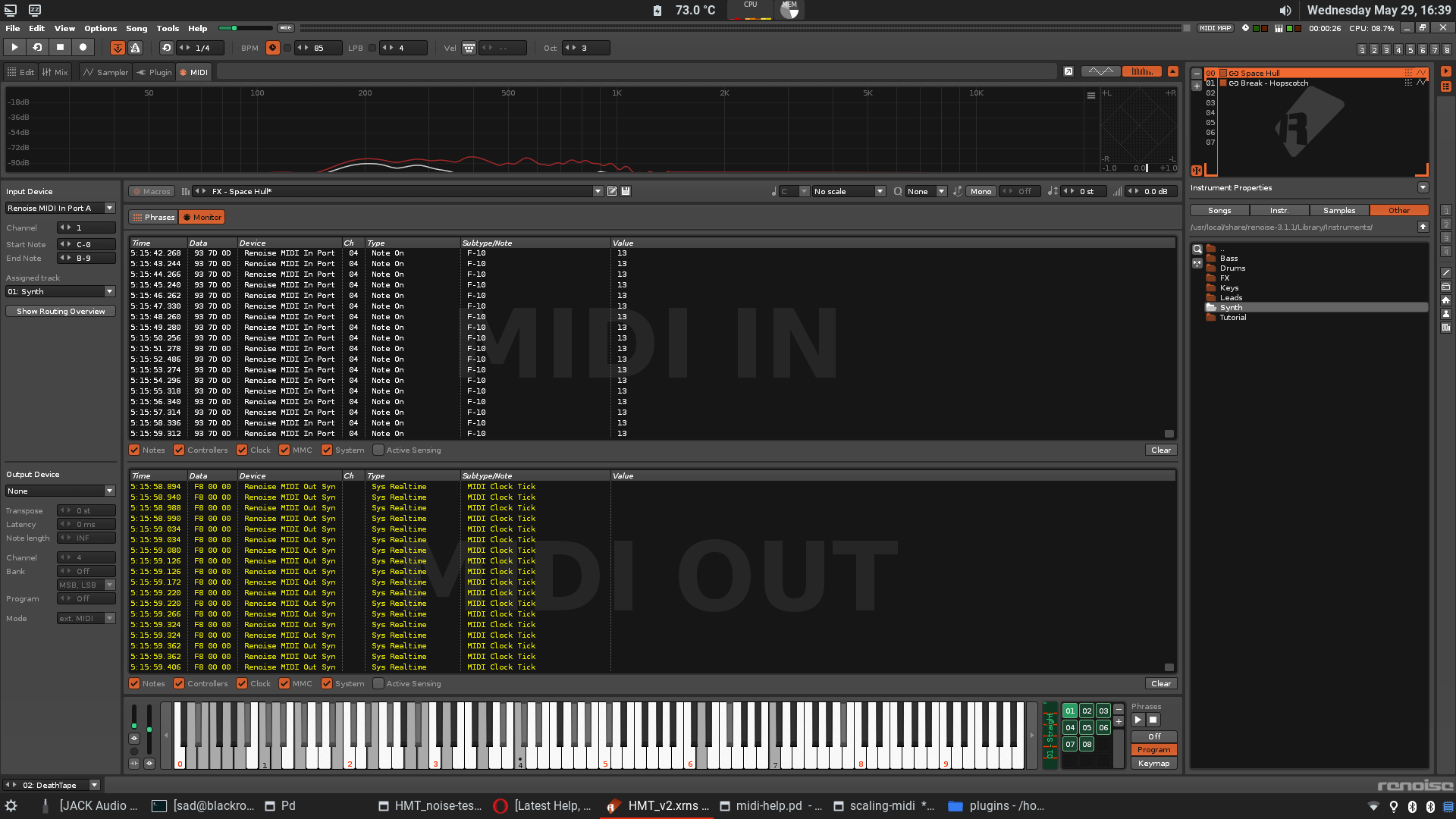This screenshot has width=1456, height=819.
Task: Open the File menu
Action: 12,28
